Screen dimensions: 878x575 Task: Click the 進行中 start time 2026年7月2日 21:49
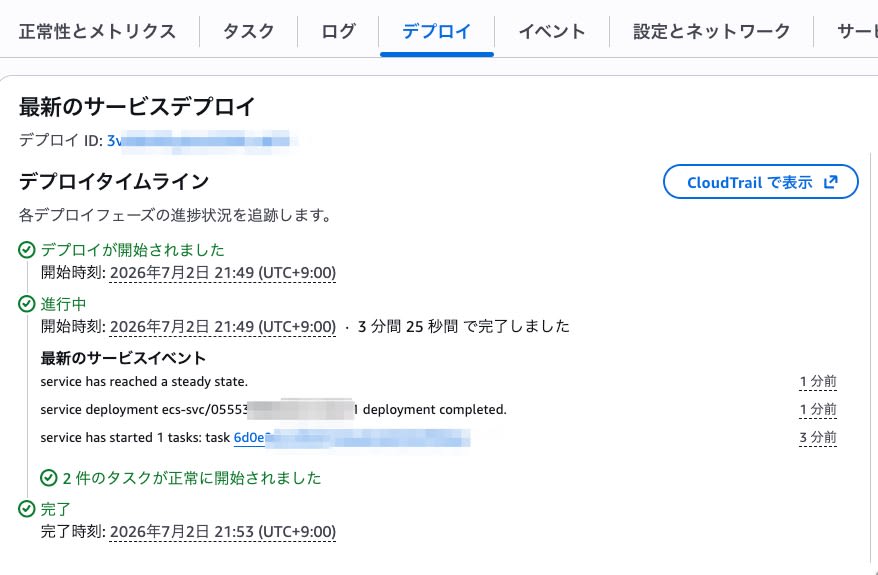[223, 326]
